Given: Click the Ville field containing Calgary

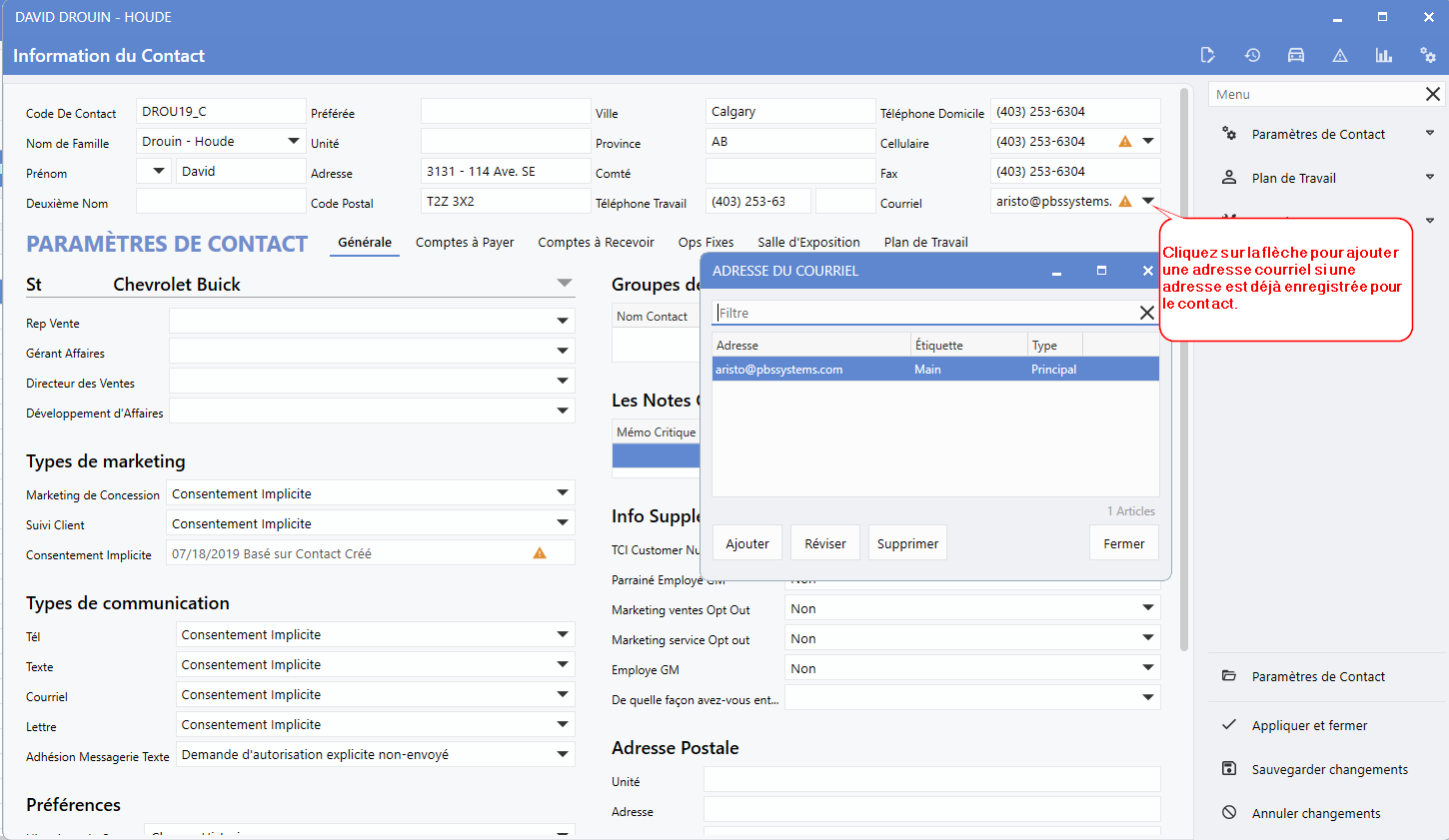Looking at the screenshot, I should (x=789, y=111).
